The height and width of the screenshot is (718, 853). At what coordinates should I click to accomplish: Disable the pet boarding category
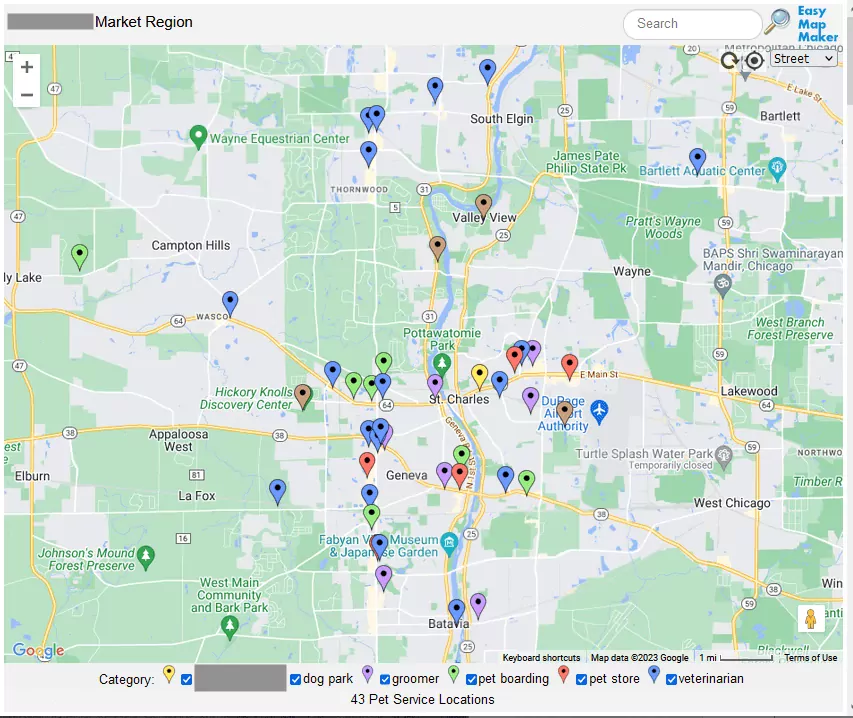coord(471,680)
